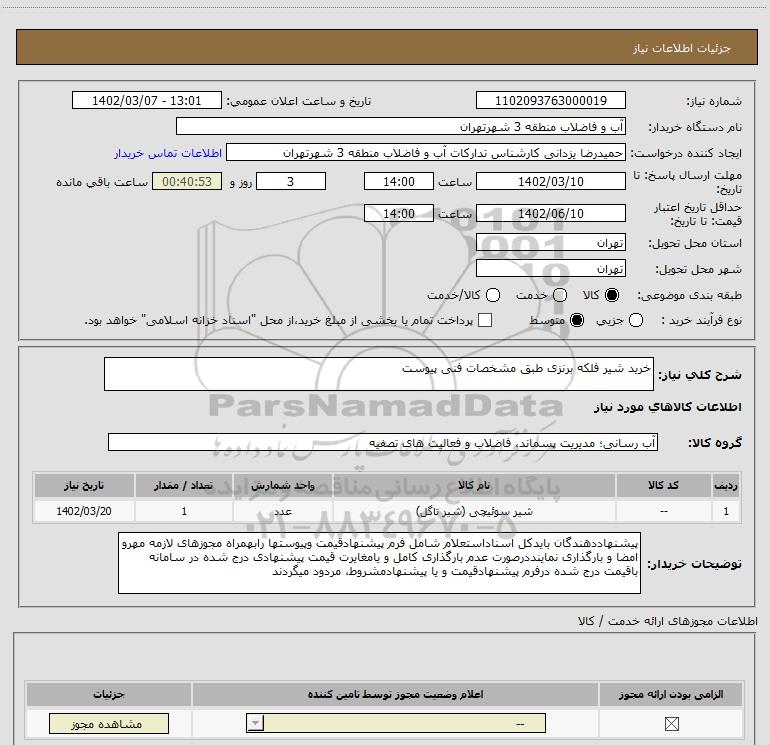The height and width of the screenshot is (745, 770).
Task: Click the تاریخ نیاز column header
Action: [84, 485]
